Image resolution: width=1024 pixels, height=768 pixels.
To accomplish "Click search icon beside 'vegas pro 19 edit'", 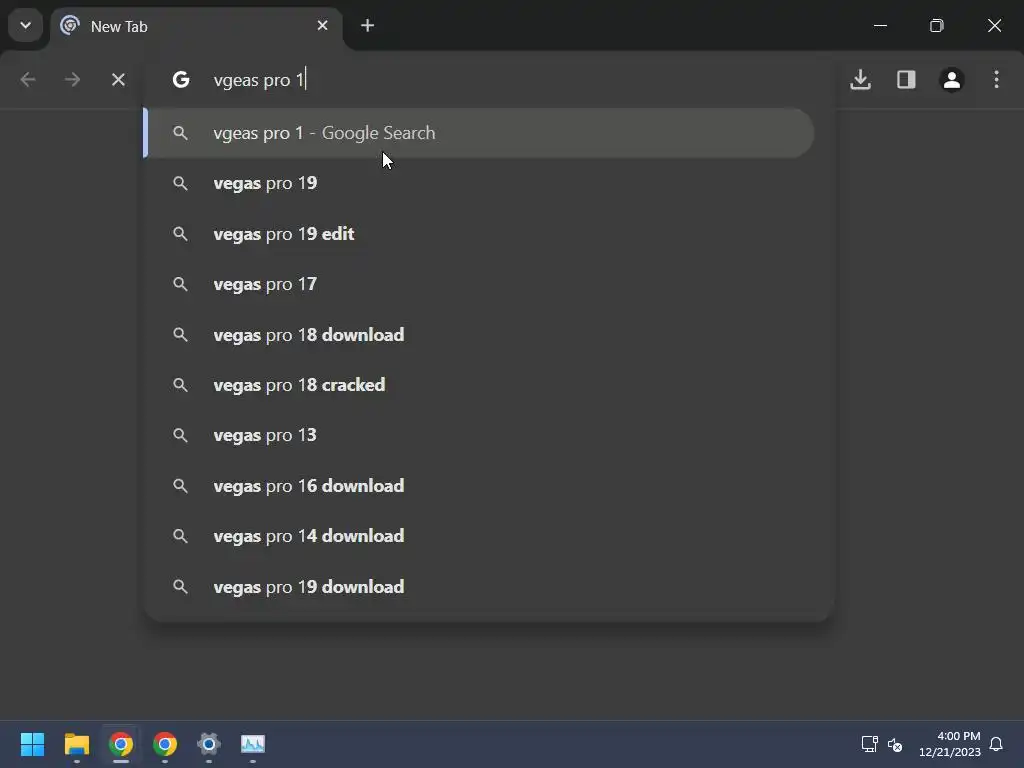I will coord(180,234).
